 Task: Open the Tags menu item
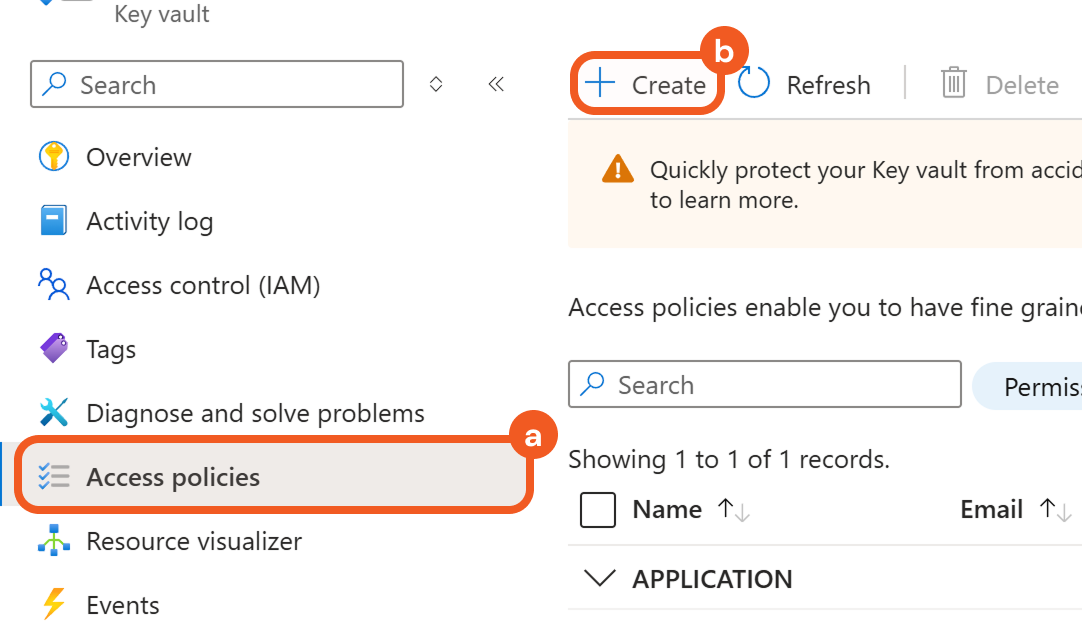click(111, 349)
